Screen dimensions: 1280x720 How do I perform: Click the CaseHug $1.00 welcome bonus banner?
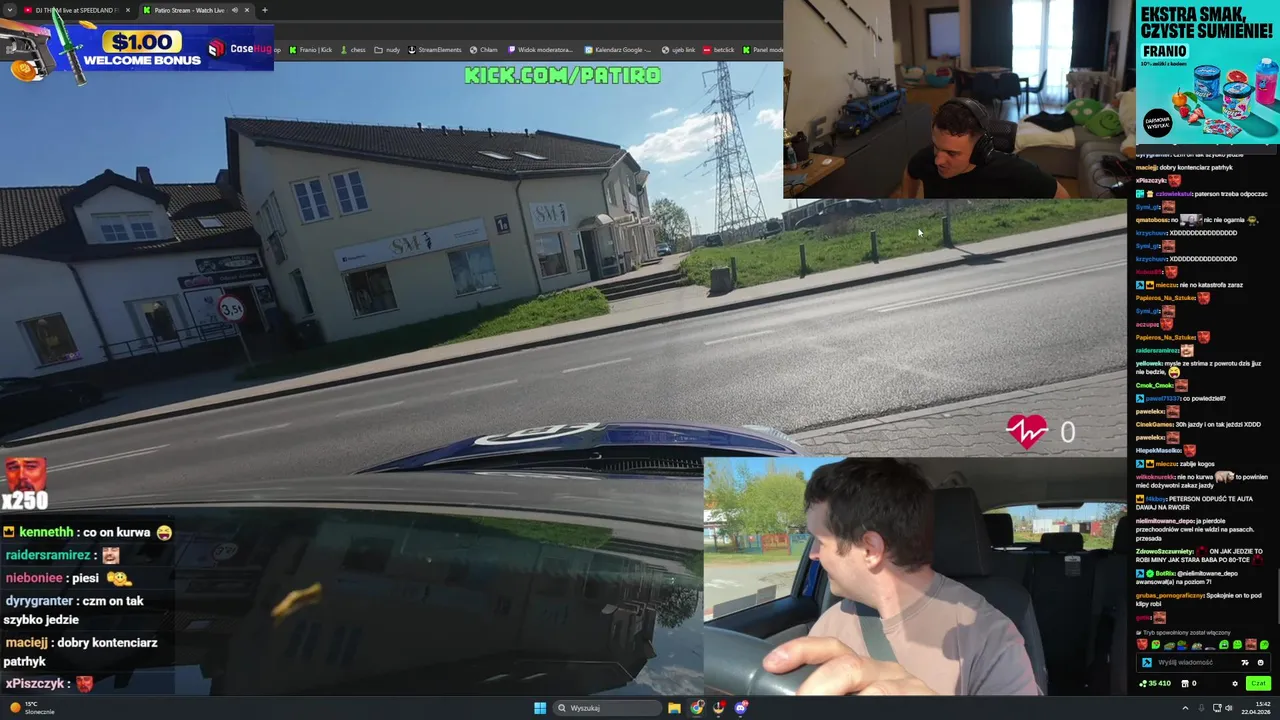(137, 48)
